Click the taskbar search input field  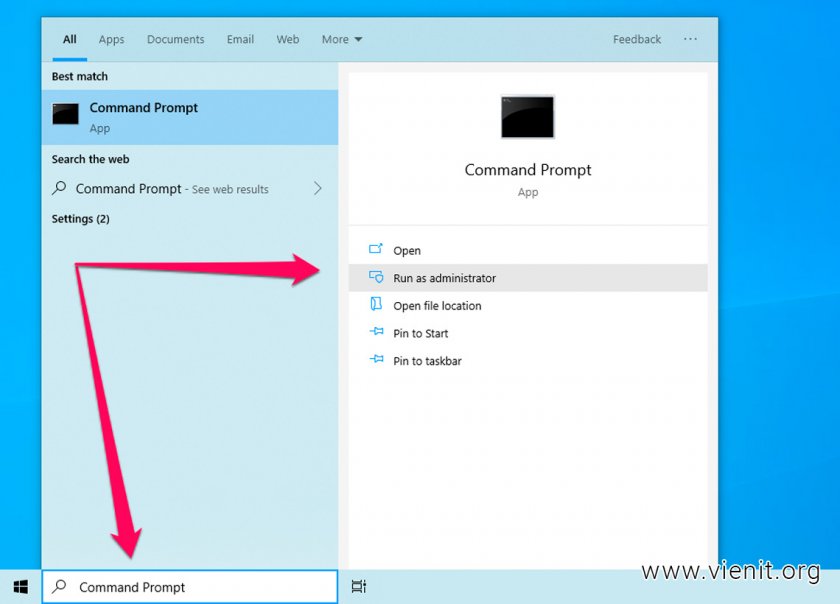(200, 587)
